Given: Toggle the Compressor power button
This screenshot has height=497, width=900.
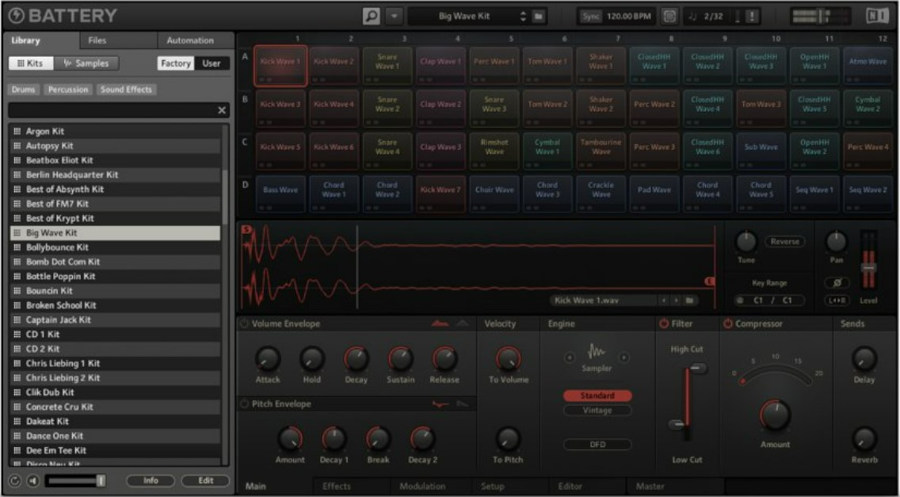Looking at the screenshot, I should (x=728, y=324).
